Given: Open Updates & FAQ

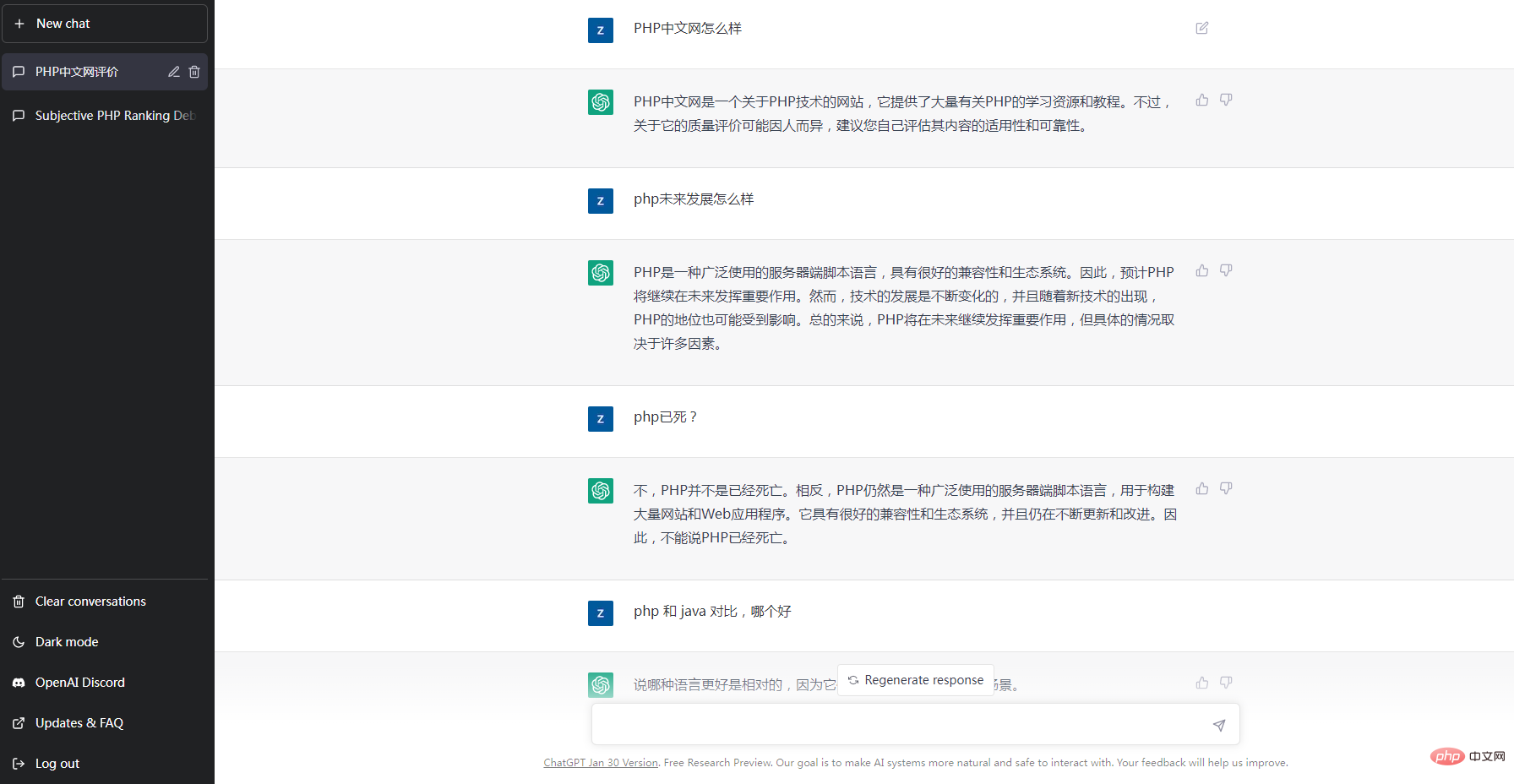Looking at the screenshot, I should 79,722.
